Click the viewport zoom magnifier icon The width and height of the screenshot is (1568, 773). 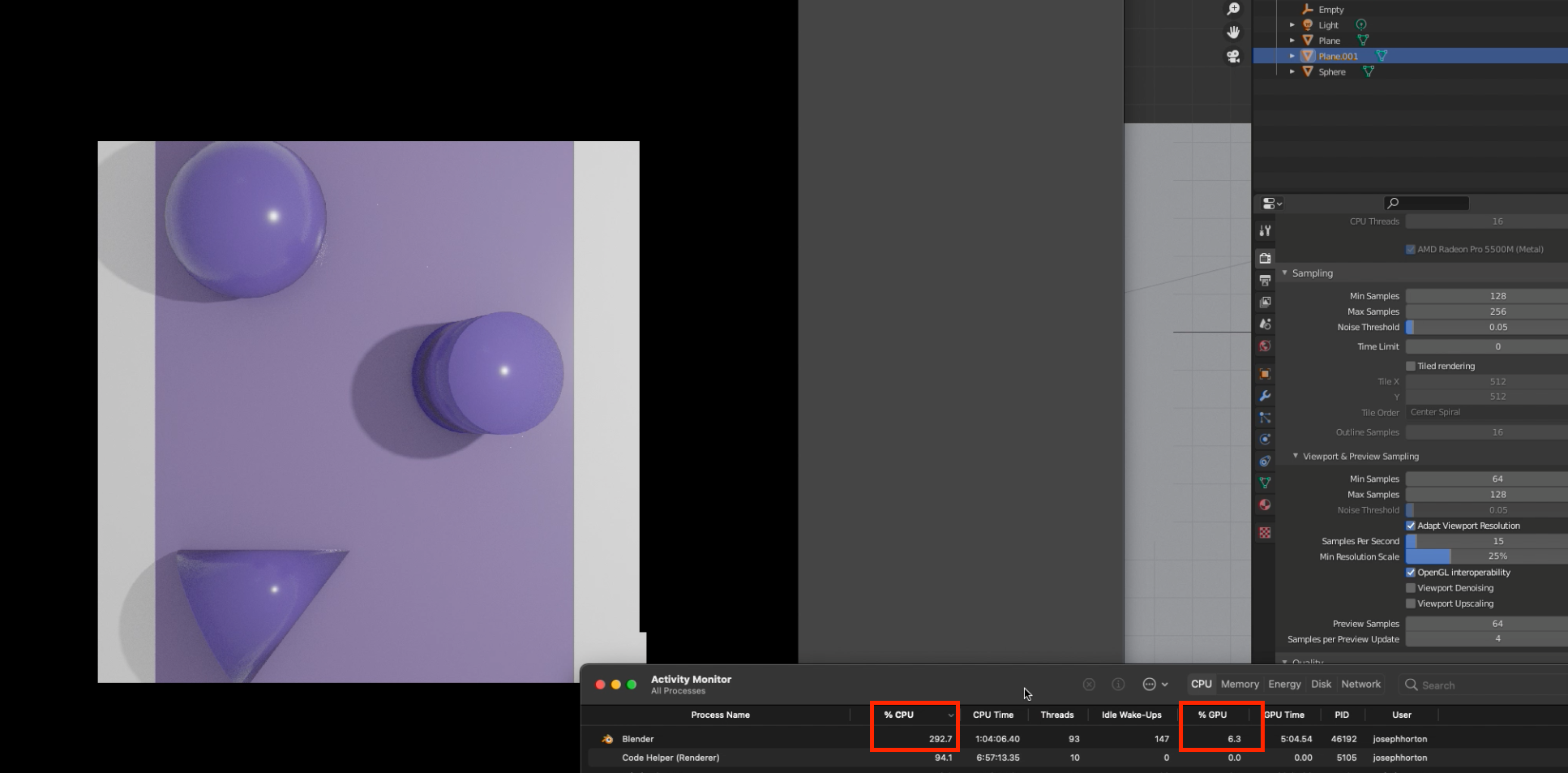(x=1232, y=9)
